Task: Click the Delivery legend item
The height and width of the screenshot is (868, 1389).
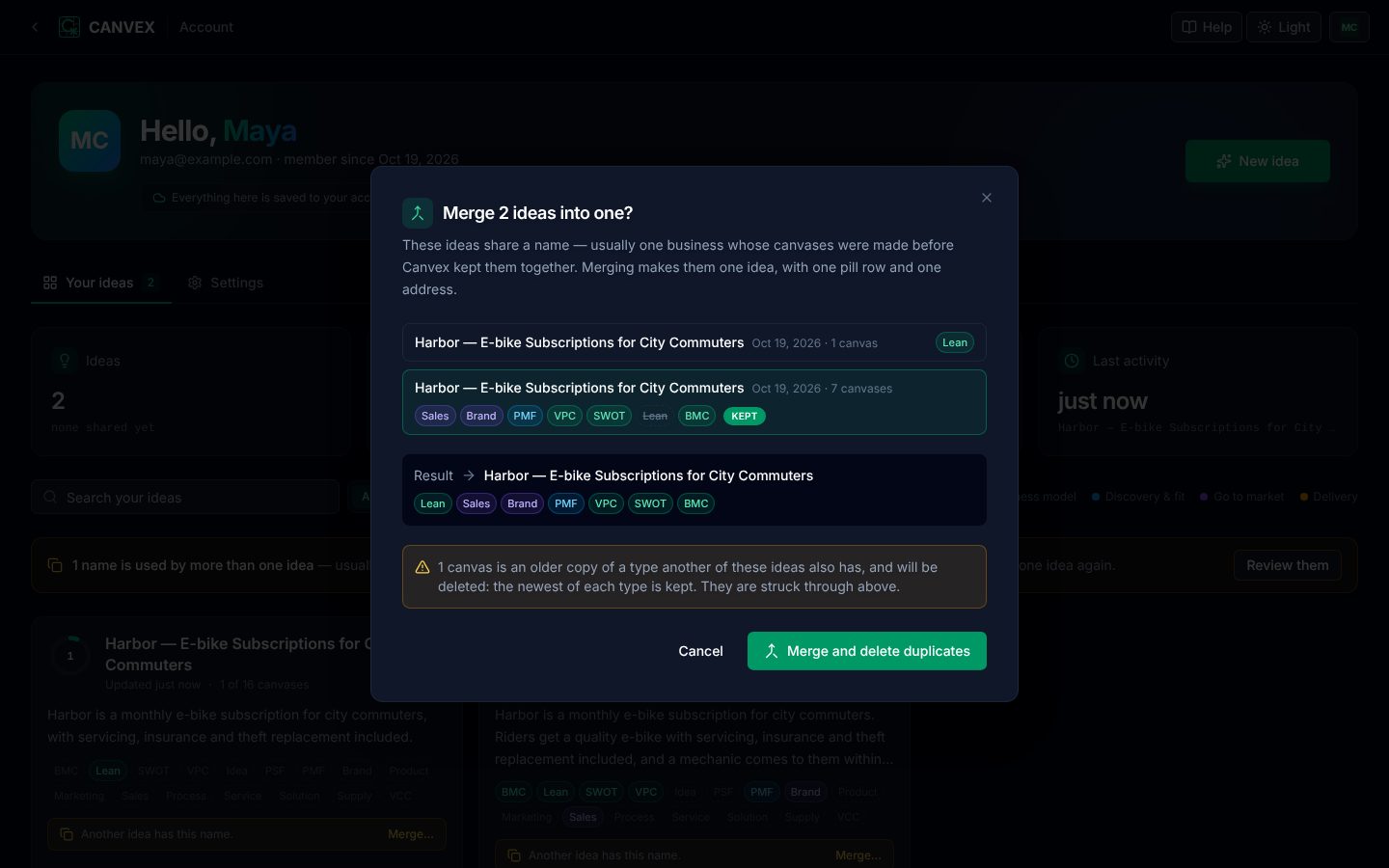Action: pos(1328,497)
